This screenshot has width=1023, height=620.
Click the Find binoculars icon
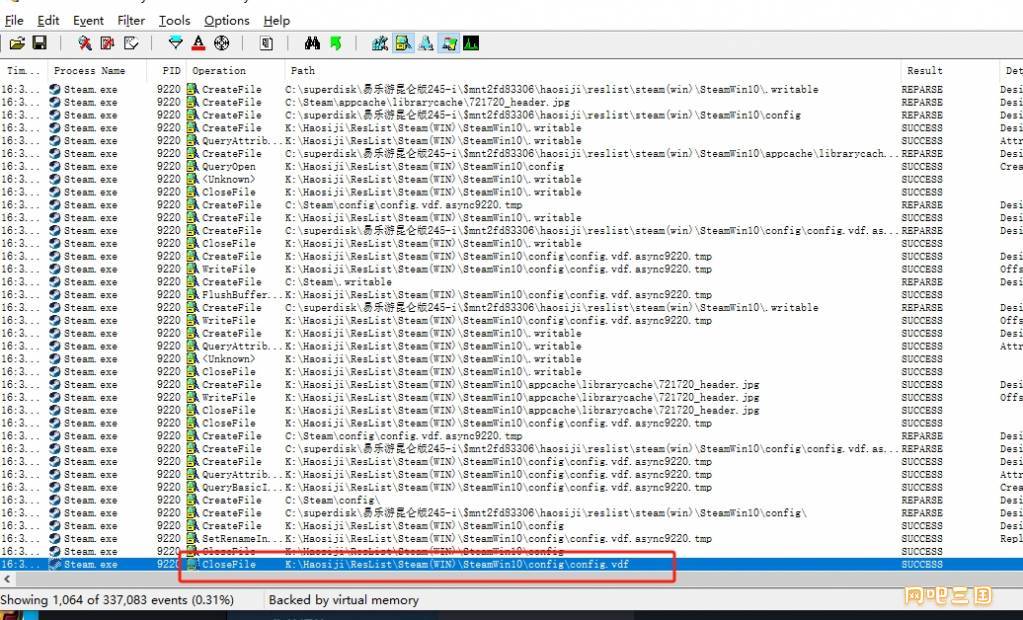pyautogui.click(x=312, y=43)
